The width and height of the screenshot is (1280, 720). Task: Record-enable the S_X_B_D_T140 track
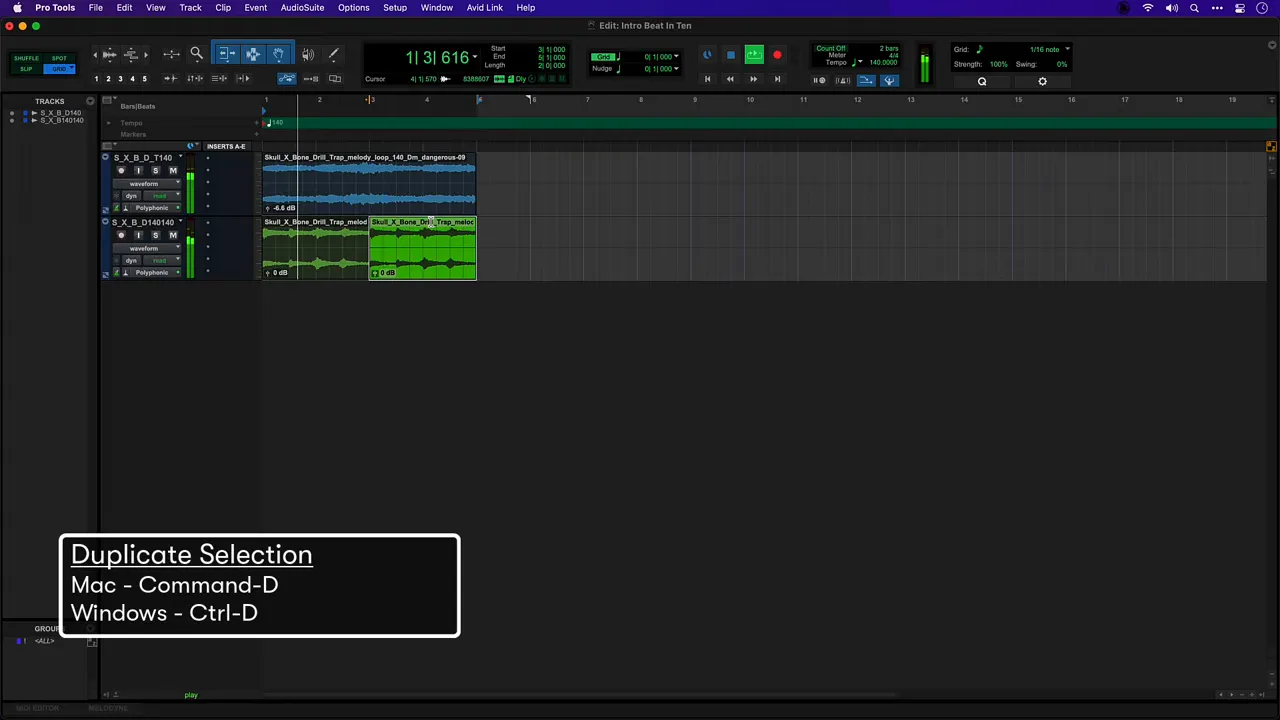point(121,171)
